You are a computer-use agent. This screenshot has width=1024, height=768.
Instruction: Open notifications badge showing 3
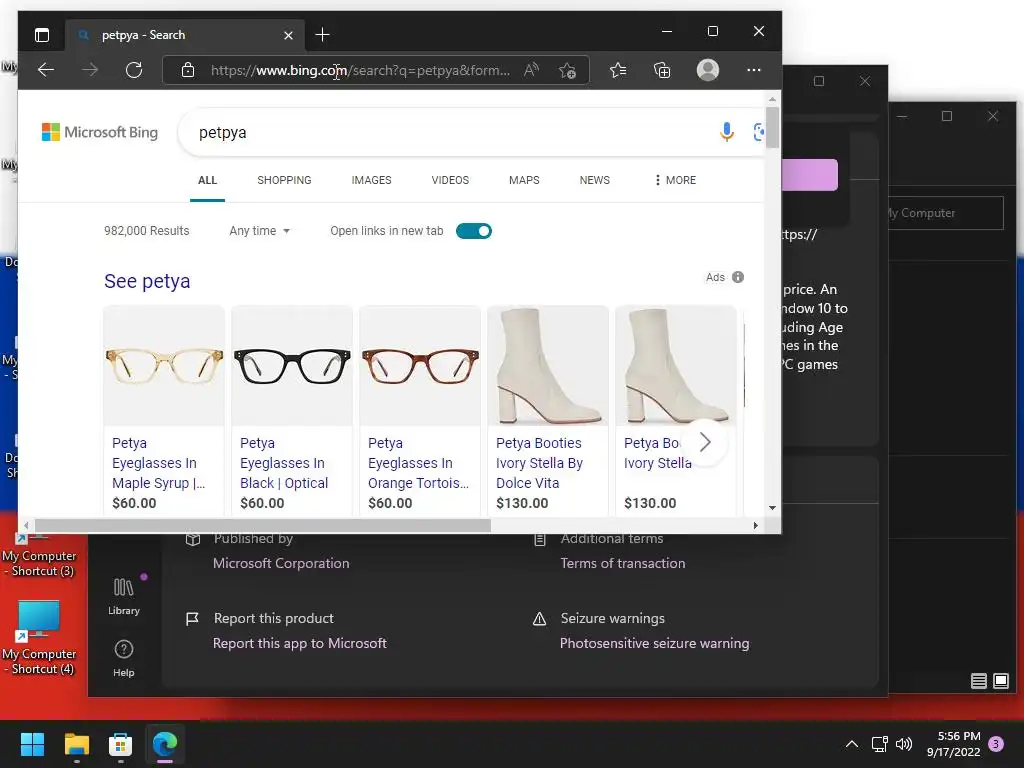point(996,744)
